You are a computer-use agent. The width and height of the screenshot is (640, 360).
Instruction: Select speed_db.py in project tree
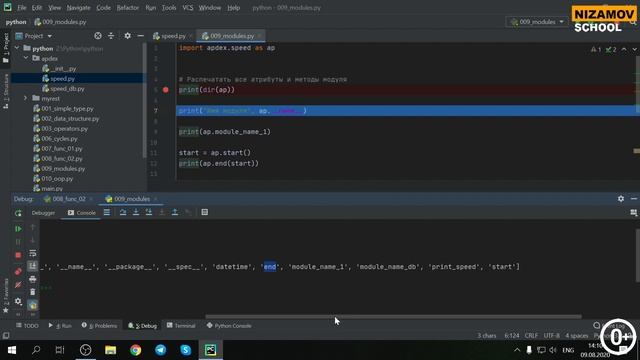tap(67, 89)
